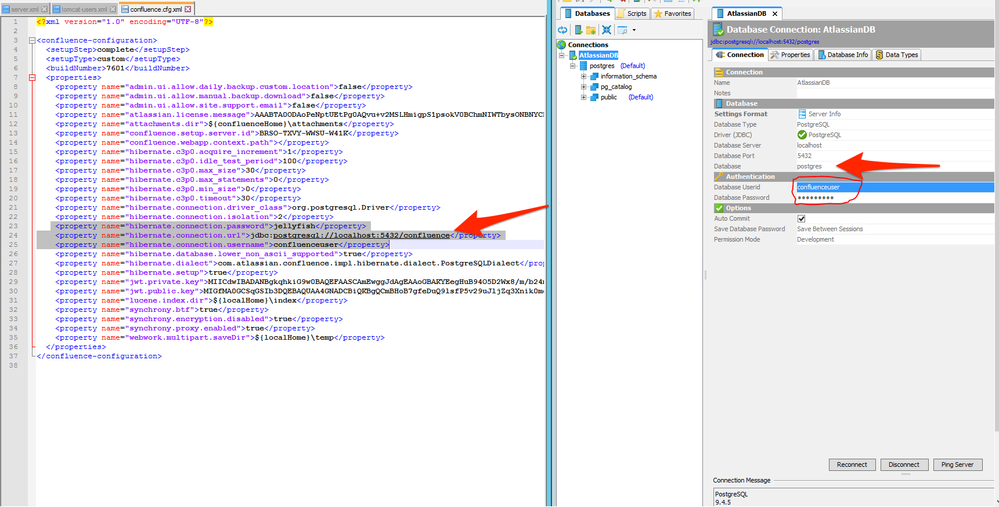Click the new folder icon in Databases toolbar
Image resolution: width=999 pixels, height=507 pixels.
[591, 30]
